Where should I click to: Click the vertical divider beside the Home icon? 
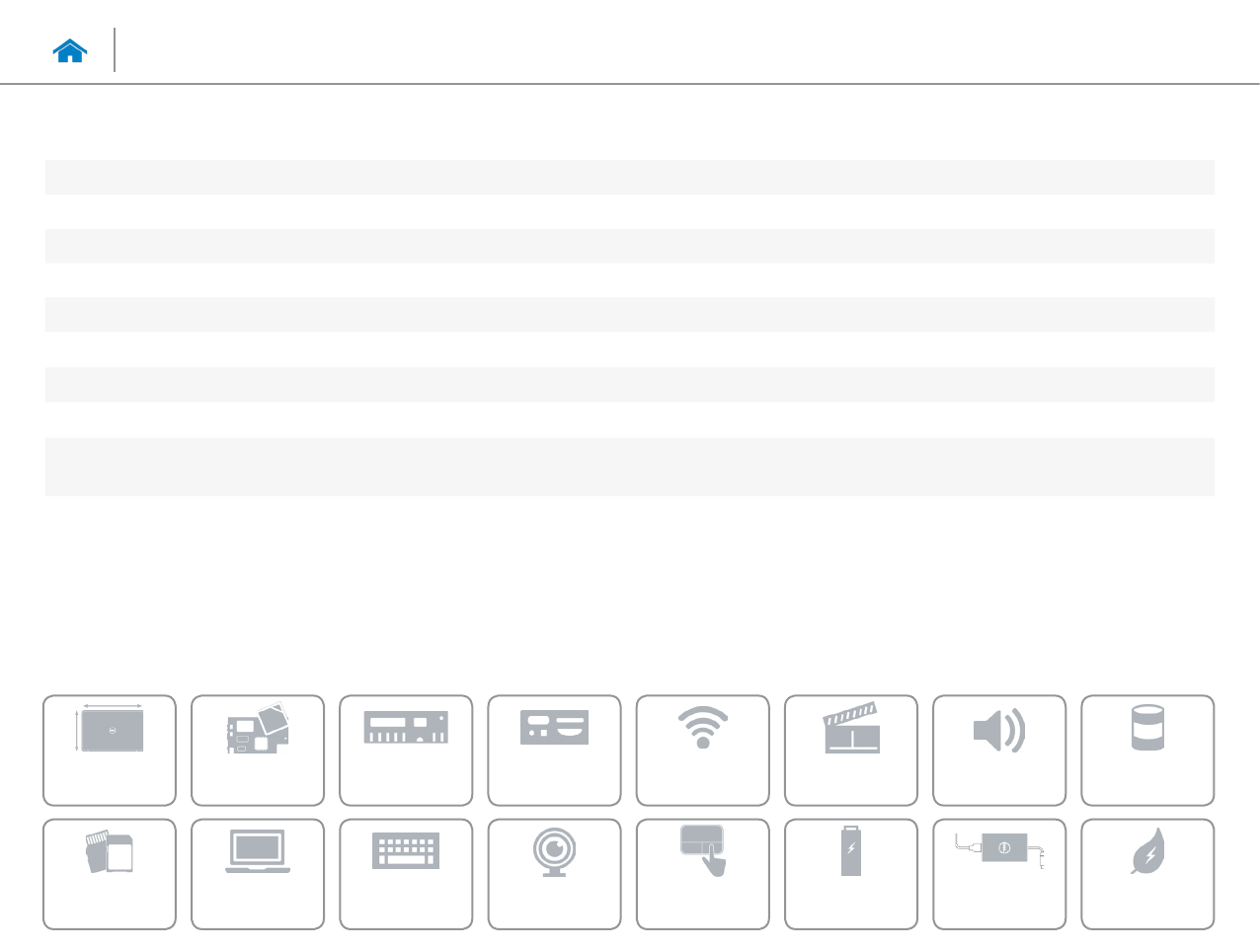115,49
